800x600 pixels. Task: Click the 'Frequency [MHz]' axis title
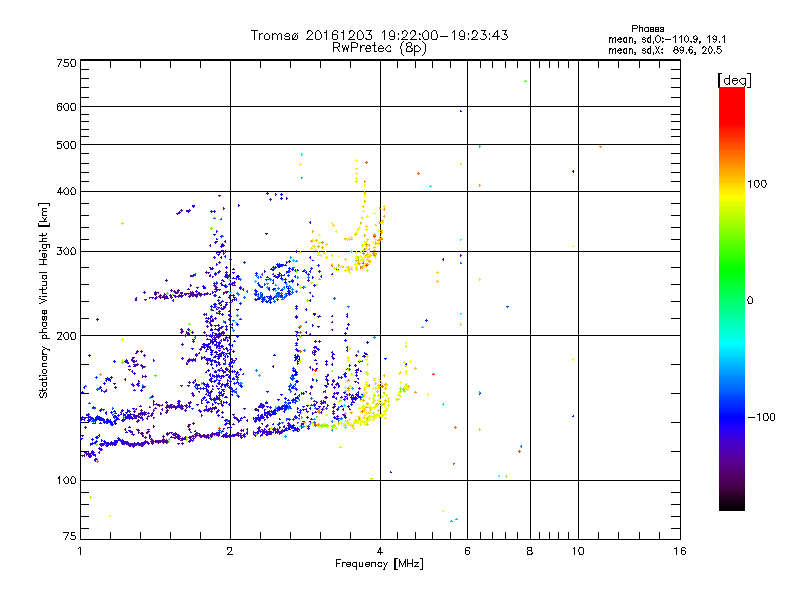coord(379,564)
